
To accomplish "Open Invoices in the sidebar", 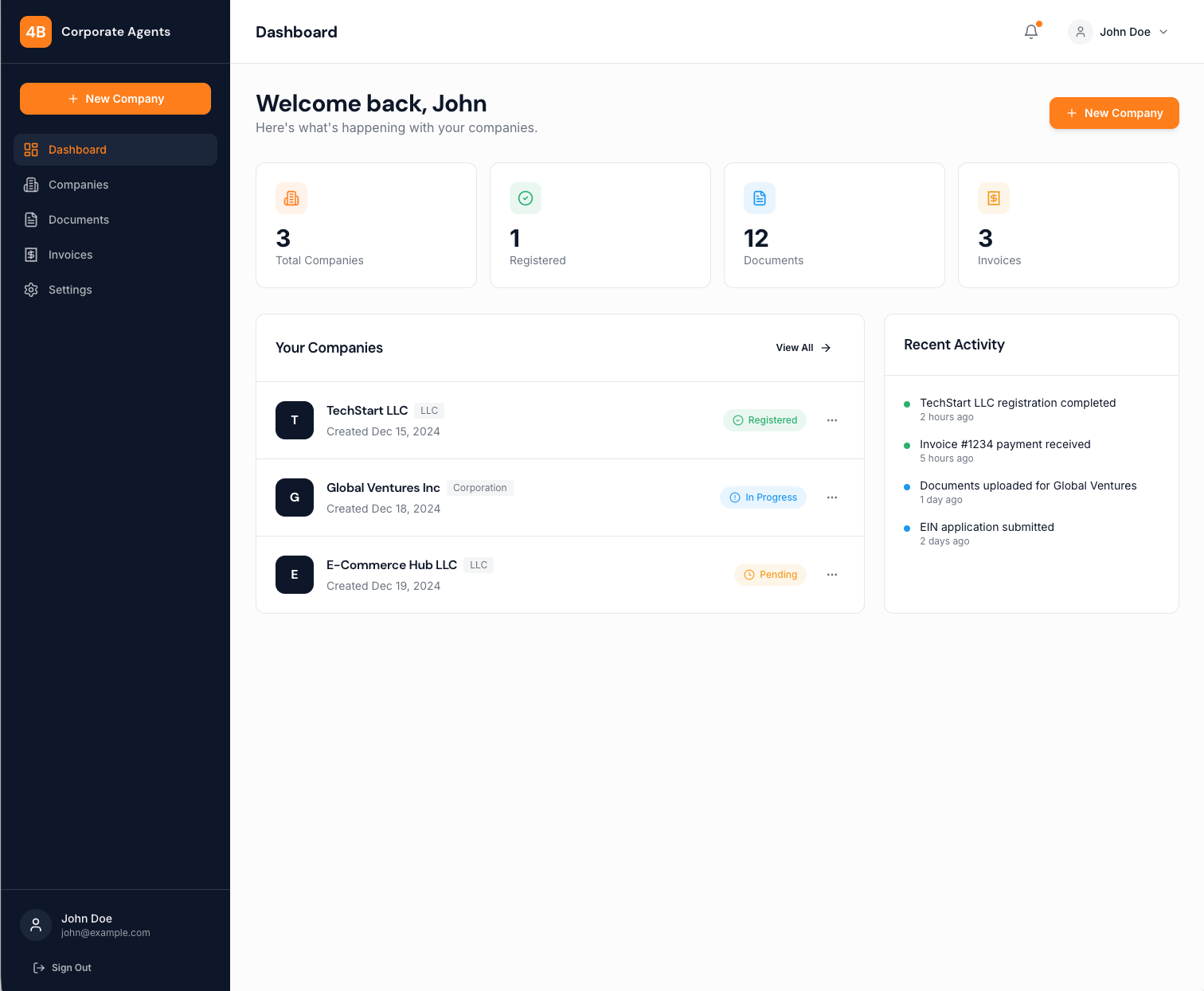I will 115,255.
